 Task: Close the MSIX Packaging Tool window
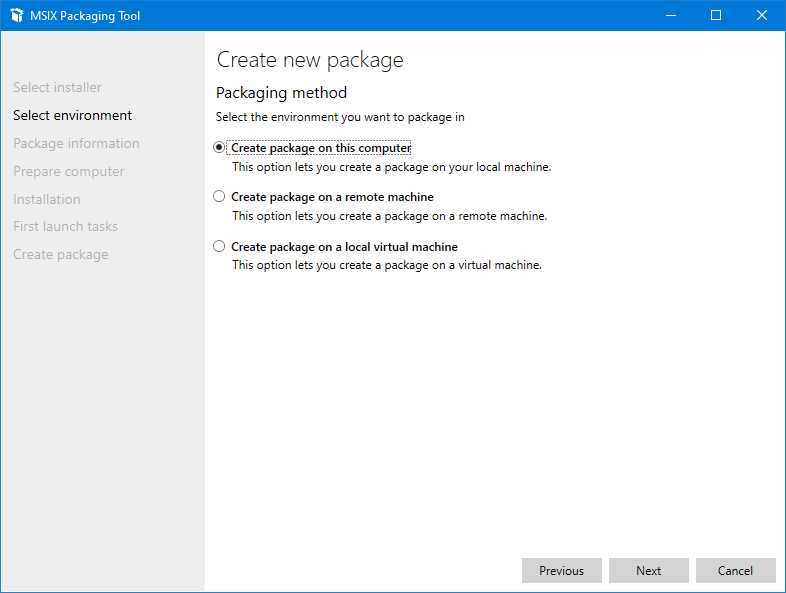point(762,16)
